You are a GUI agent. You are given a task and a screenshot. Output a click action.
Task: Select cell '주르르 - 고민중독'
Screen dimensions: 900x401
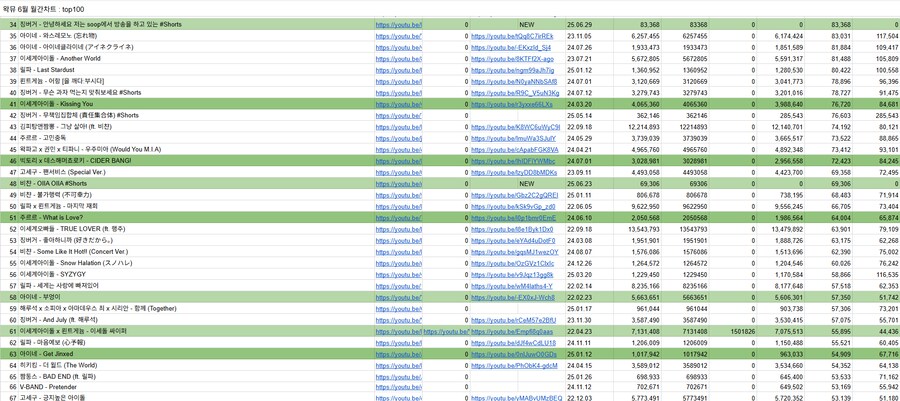point(196,138)
